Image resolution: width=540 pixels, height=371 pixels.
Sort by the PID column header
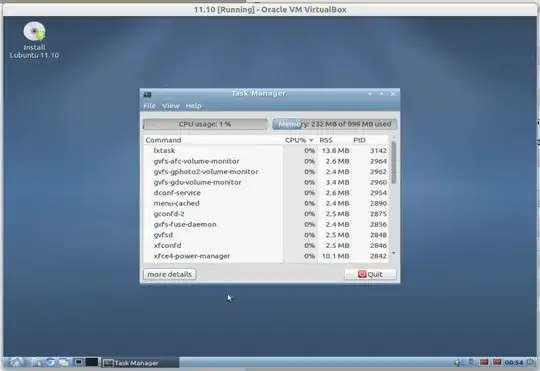[370, 140]
